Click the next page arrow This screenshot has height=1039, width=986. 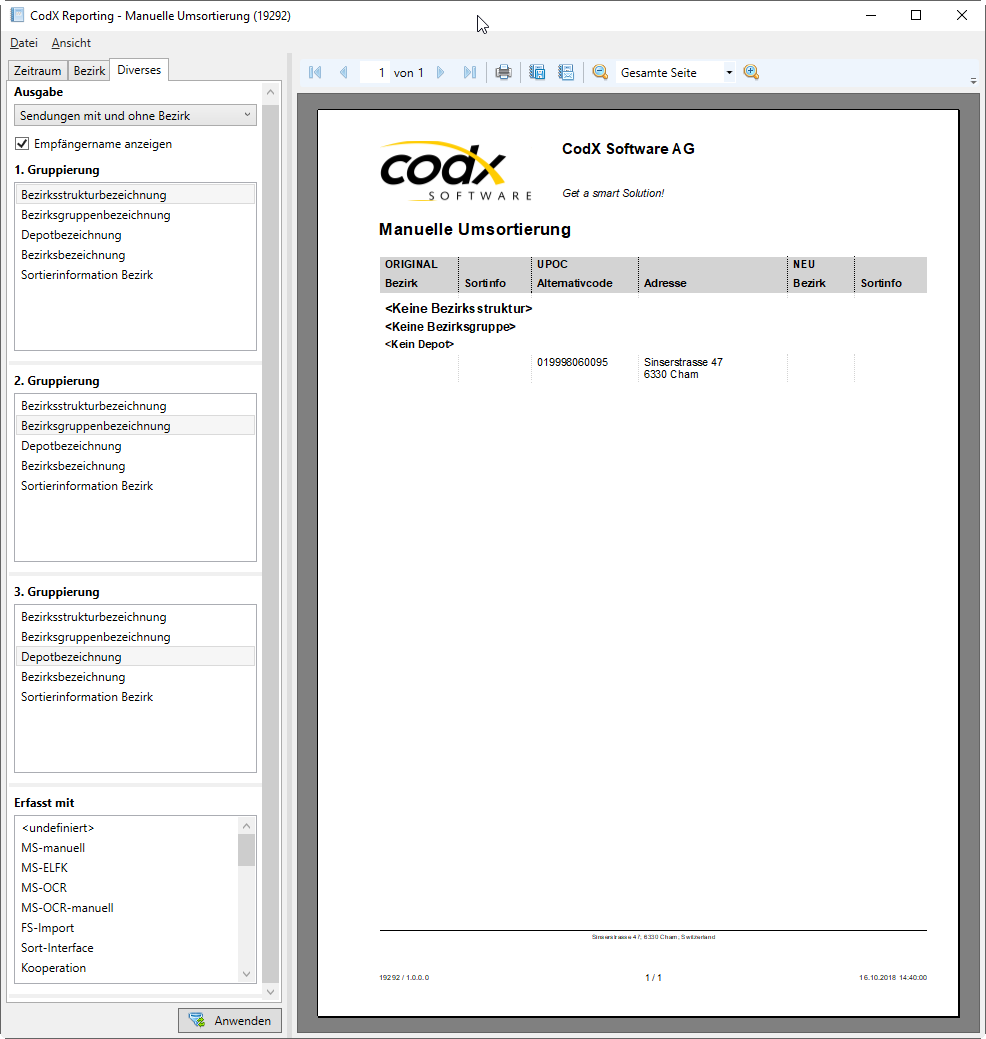(441, 72)
